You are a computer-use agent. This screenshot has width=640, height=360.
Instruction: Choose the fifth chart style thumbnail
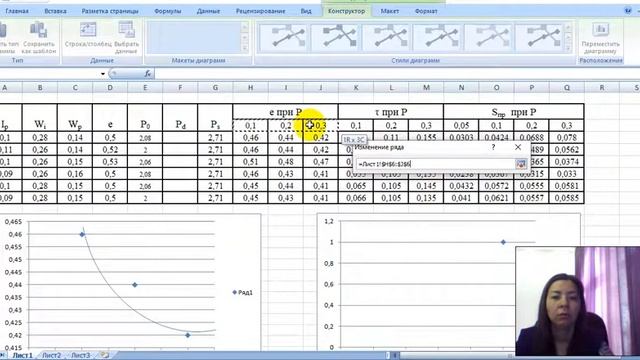(489, 37)
